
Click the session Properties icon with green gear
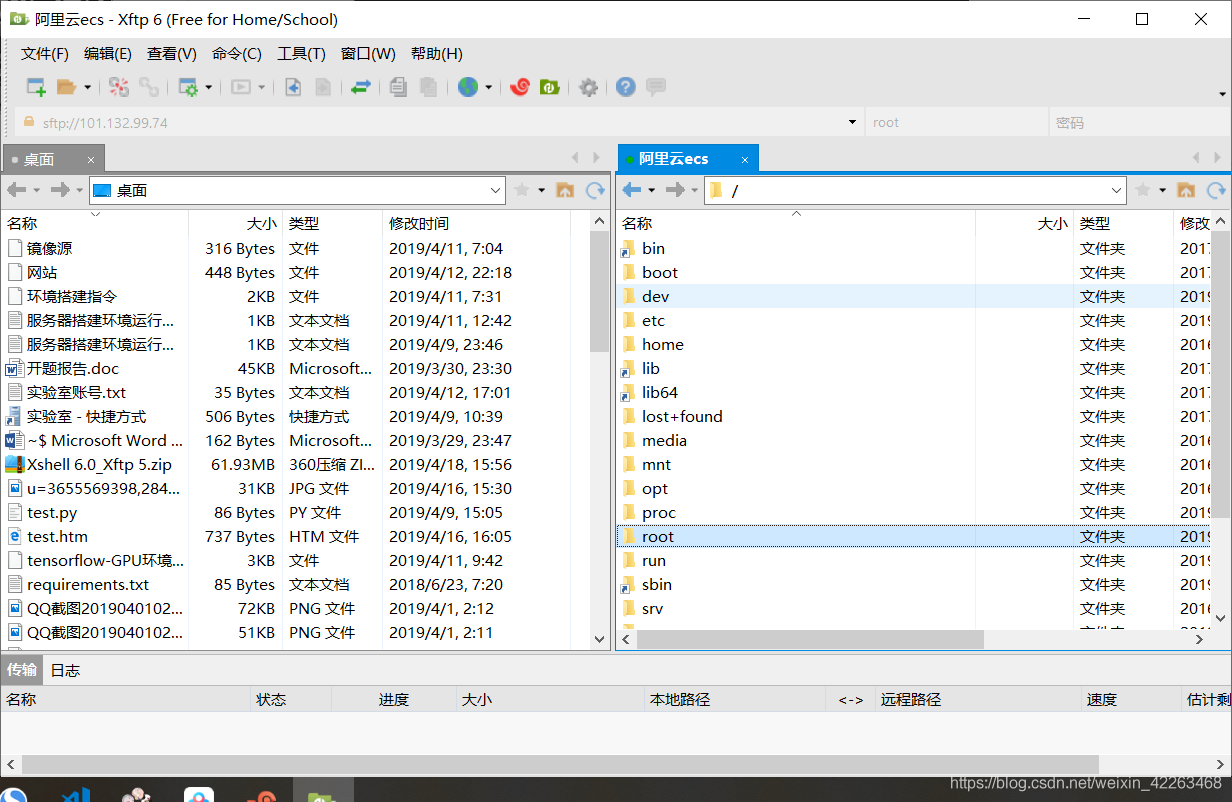point(188,87)
